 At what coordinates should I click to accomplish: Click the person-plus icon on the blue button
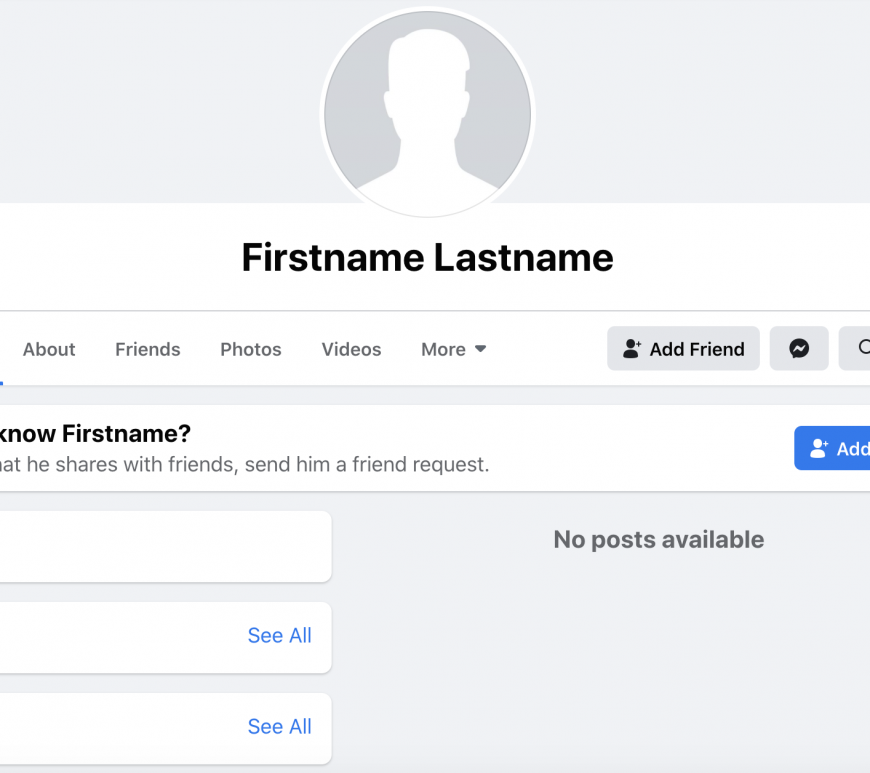point(819,448)
